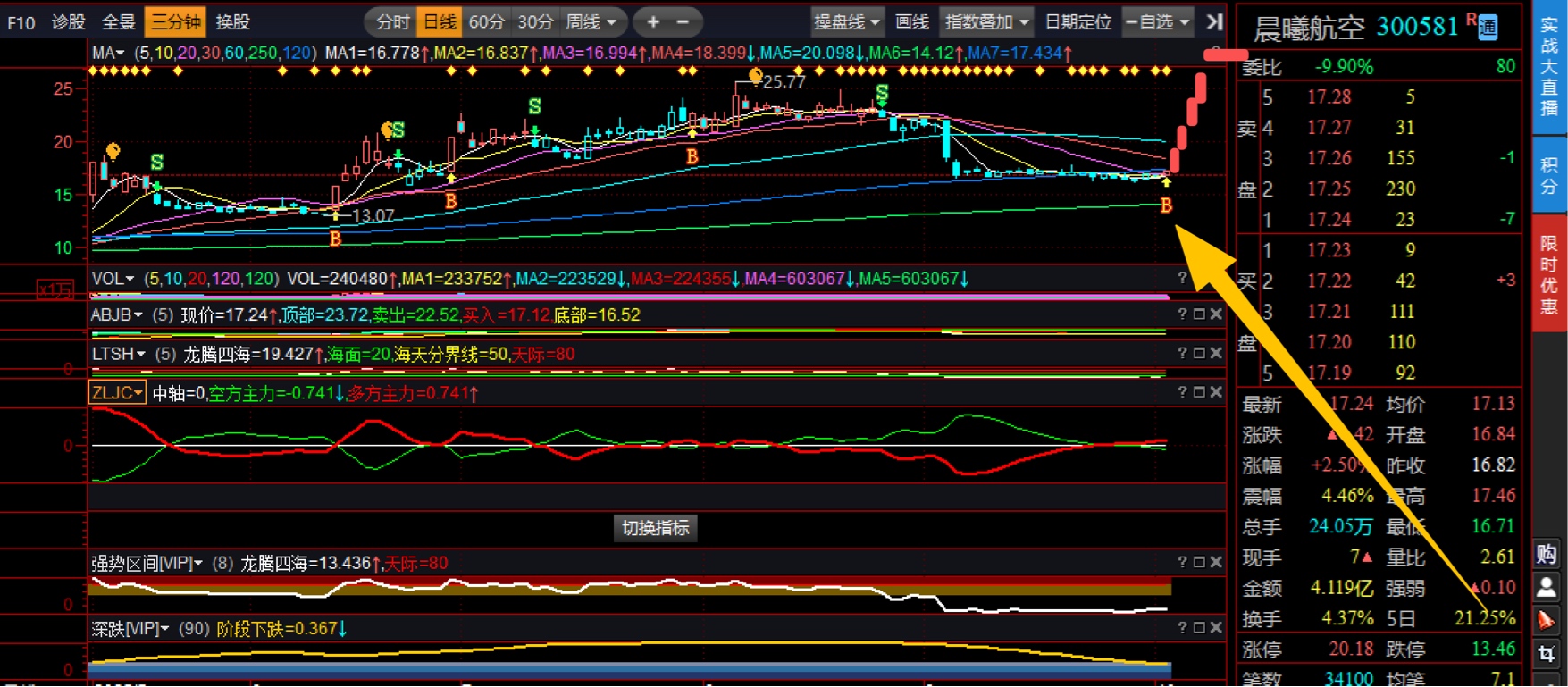Close the ZLJC indicator panel
This screenshot has width=1568, height=687.
(x=1216, y=392)
